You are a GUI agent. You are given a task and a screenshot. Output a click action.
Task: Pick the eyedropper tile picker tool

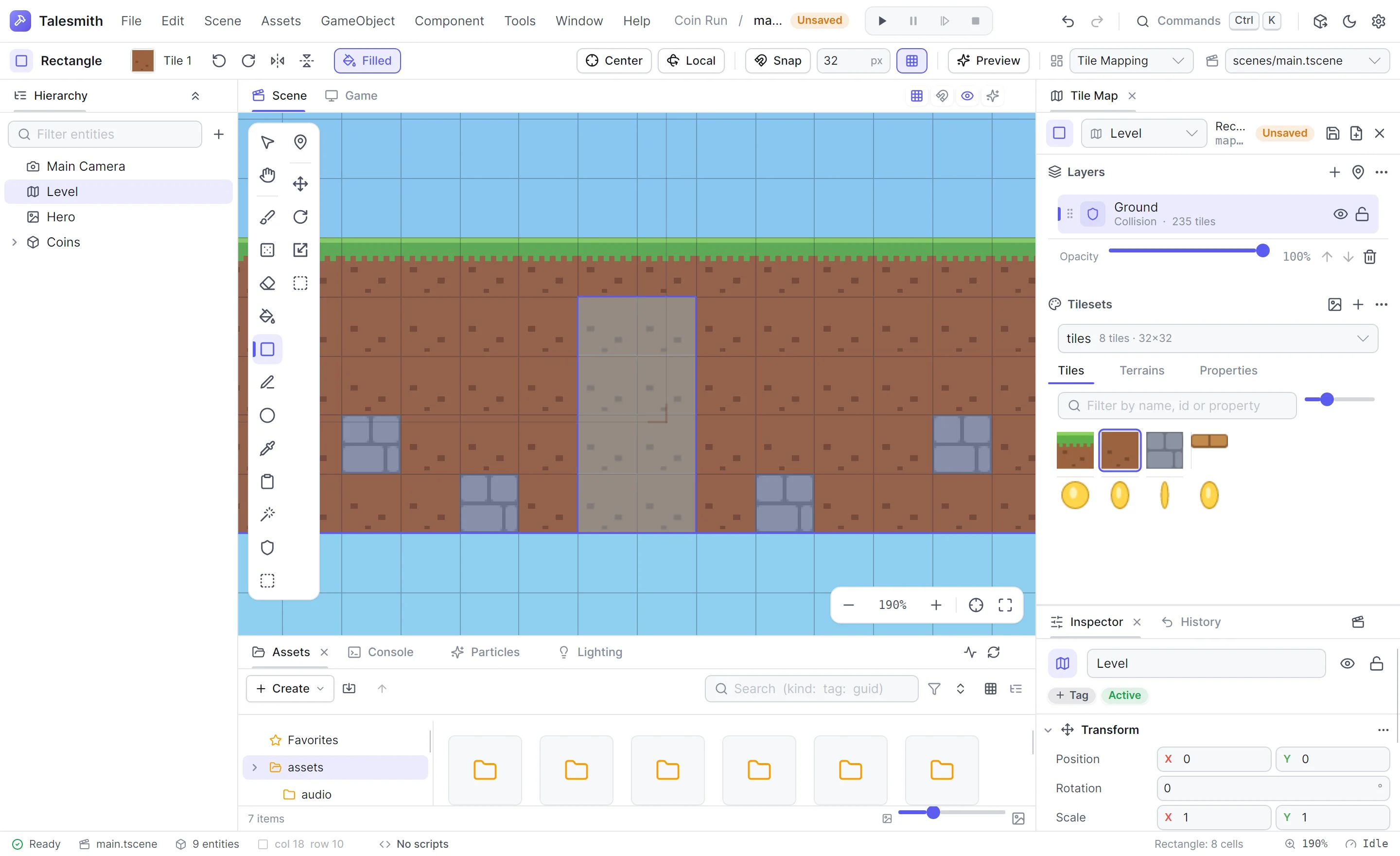pyautogui.click(x=267, y=448)
